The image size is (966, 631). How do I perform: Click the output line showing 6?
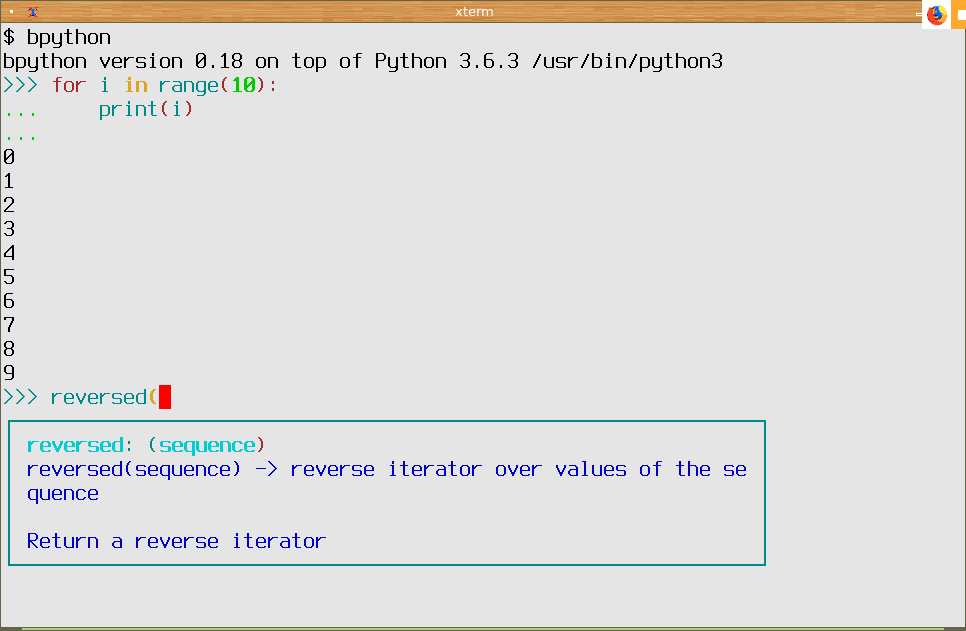point(9,301)
